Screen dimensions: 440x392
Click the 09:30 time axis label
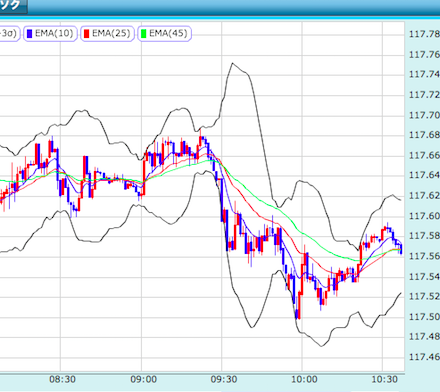(x=224, y=379)
